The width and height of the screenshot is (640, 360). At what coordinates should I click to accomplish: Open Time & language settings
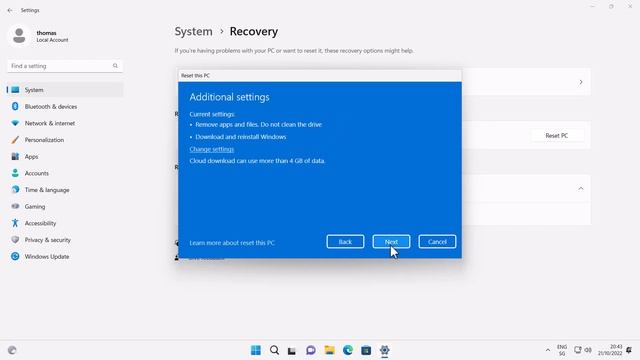64,190
